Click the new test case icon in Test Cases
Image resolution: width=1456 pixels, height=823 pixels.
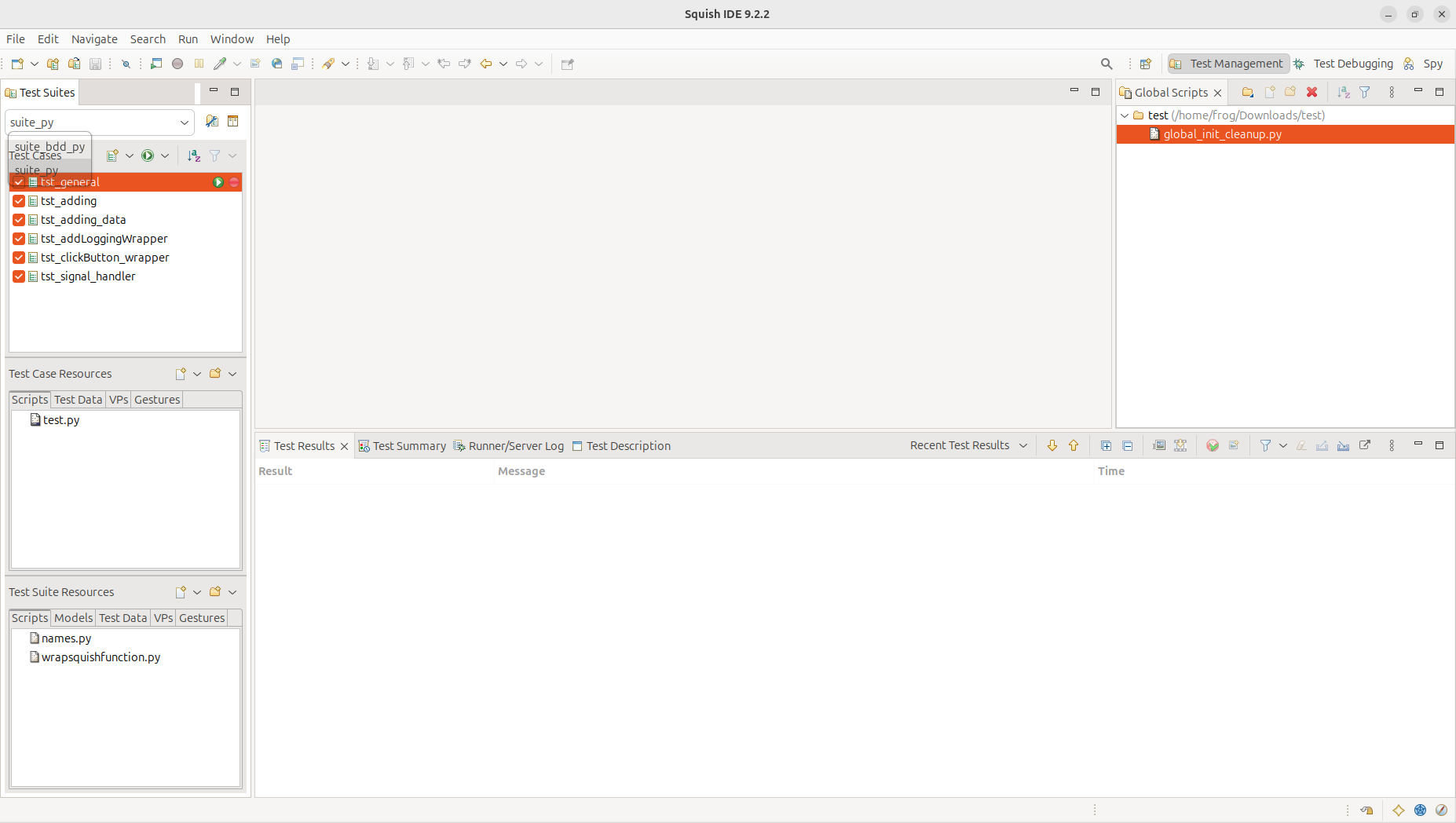coord(112,155)
